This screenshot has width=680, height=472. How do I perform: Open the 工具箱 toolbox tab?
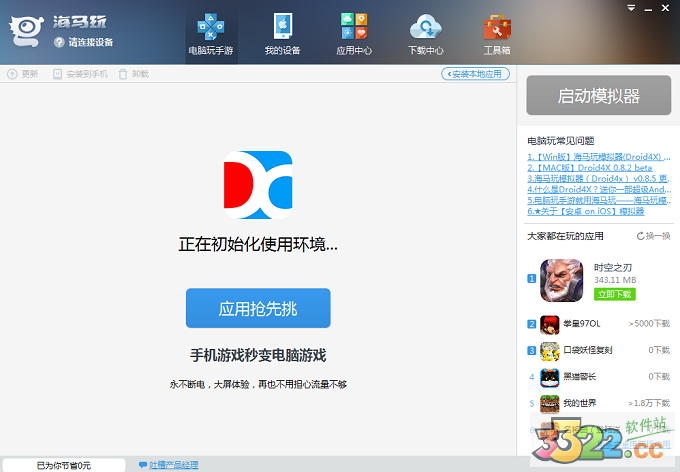point(497,35)
